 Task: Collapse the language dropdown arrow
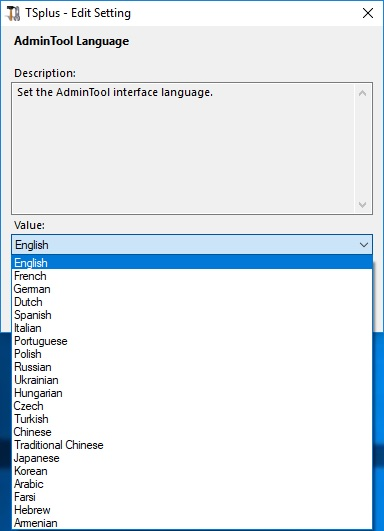(x=364, y=245)
